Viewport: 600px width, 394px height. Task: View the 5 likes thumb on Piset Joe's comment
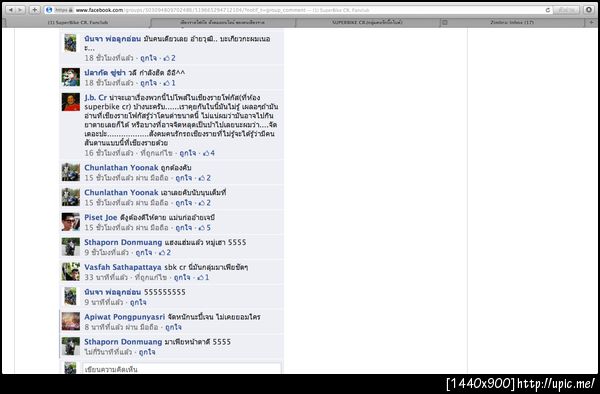[x=205, y=228]
